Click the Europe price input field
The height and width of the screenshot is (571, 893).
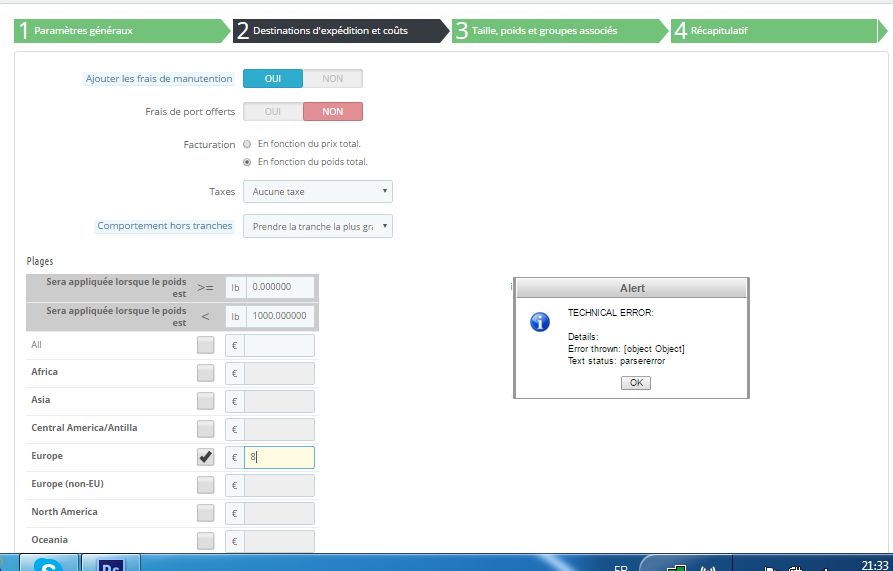tap(280, 457)
